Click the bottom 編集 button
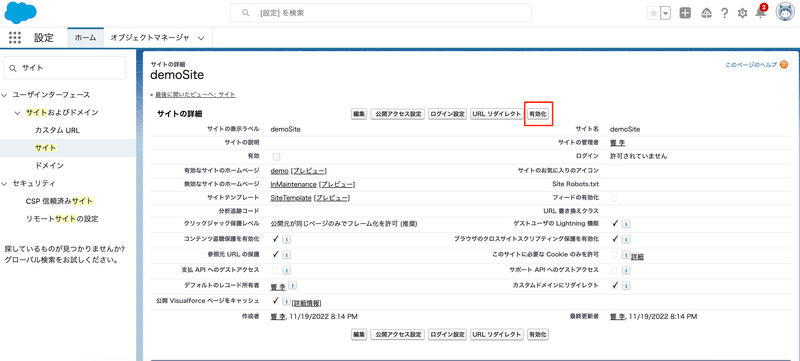 pos(359,334)
